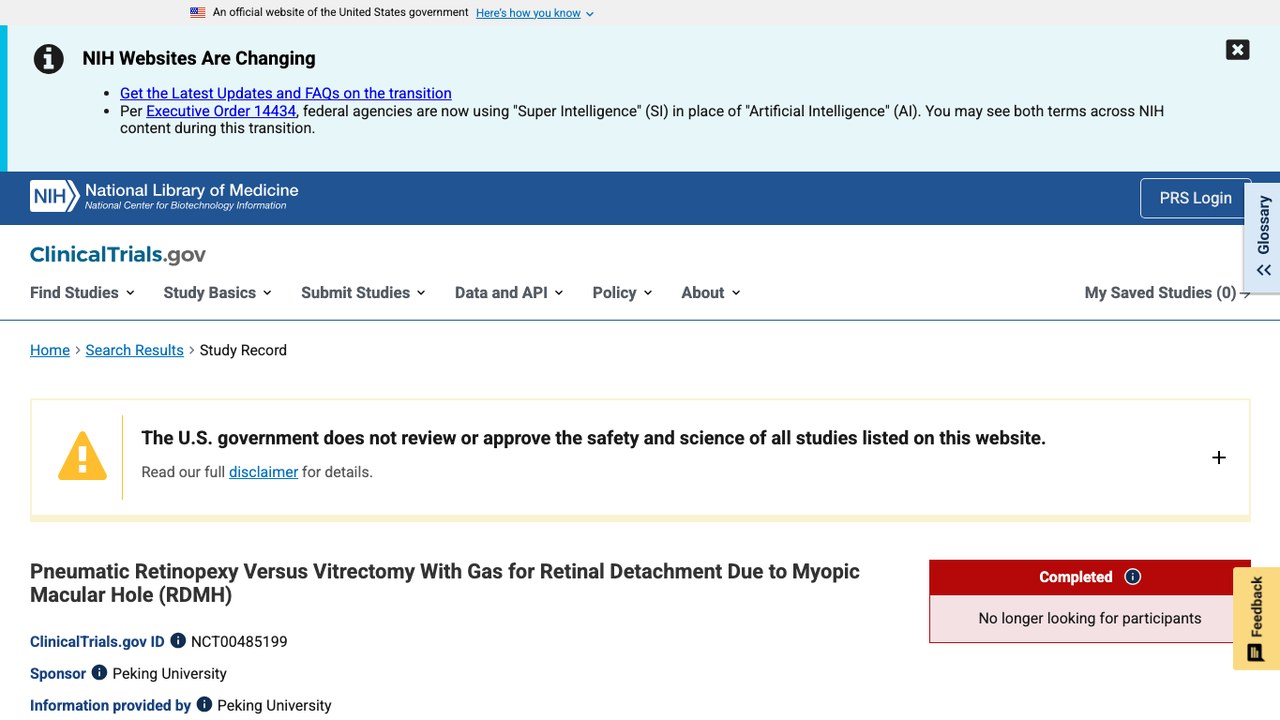Image resolution: width=1280 pixels, height=720 pixels.
Task: Click info icon beside Information provided by
Action: pyautogui.click(x=204, y=705)
